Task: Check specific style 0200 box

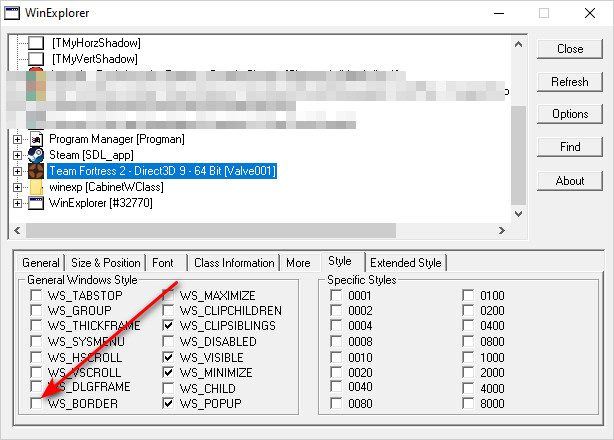Action: [468, 310]
